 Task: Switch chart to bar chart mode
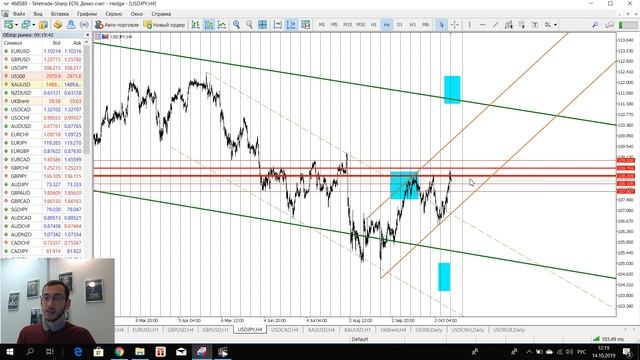196,25
